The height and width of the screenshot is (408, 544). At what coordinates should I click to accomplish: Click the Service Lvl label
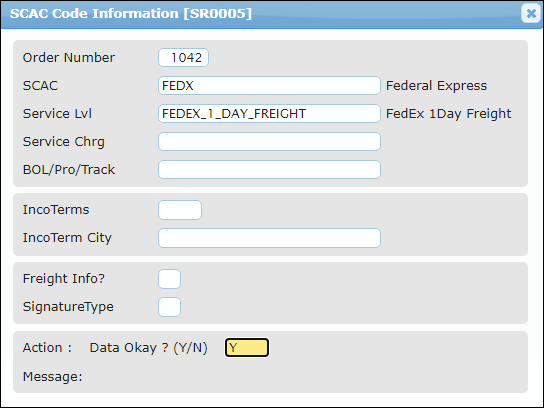(x=57, y=114)
